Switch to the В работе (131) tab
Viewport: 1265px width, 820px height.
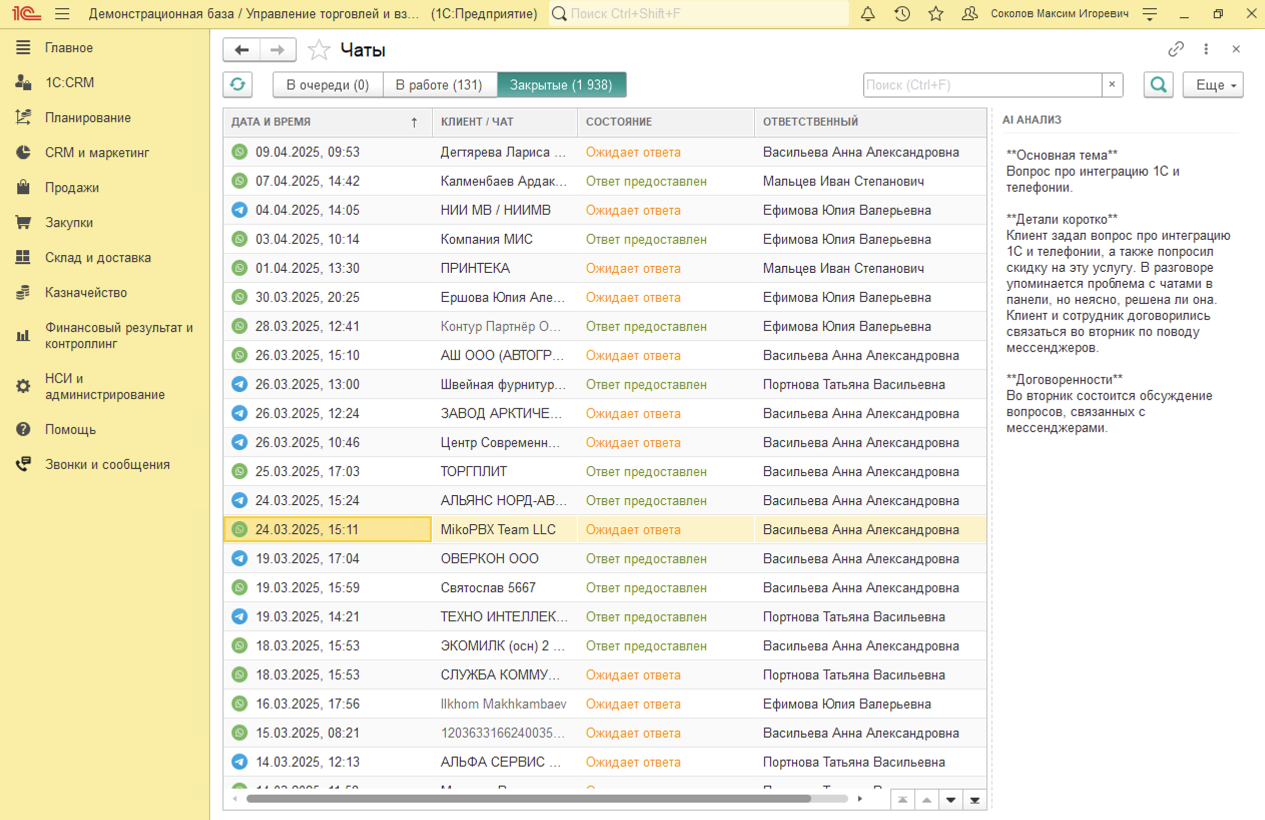pyautogui.click(x=439, y=85)
